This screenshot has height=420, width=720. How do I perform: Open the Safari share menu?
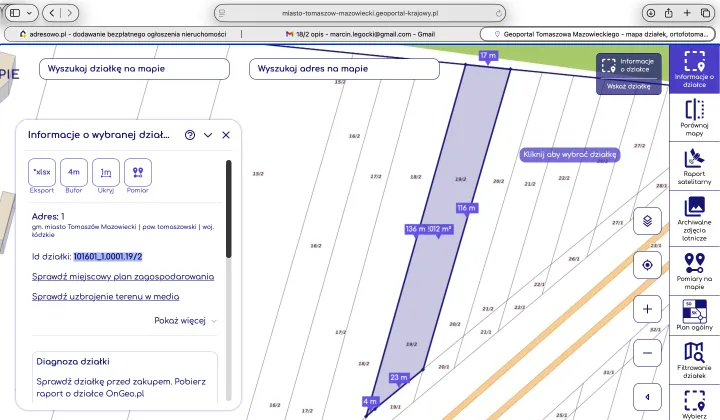point(669,13)
